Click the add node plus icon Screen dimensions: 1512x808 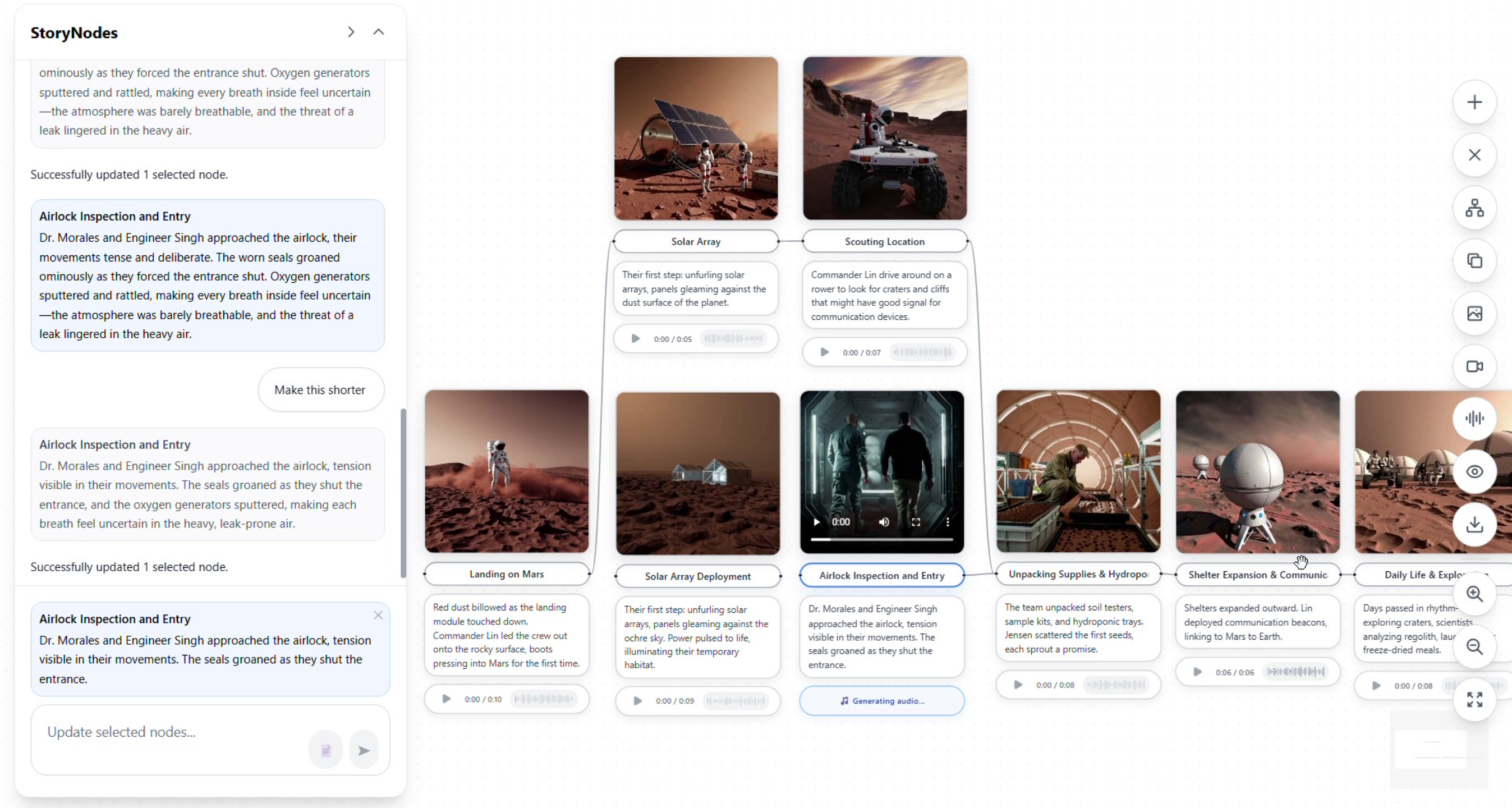(1474, 102)
